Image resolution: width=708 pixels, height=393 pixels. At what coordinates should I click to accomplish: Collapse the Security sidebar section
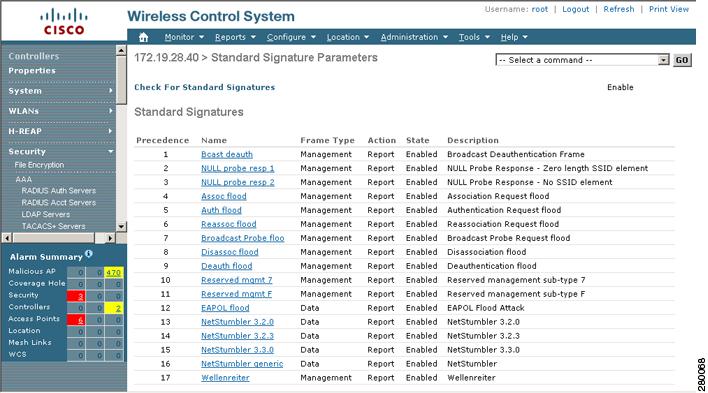pyautogui.click(x=60, y=152)
